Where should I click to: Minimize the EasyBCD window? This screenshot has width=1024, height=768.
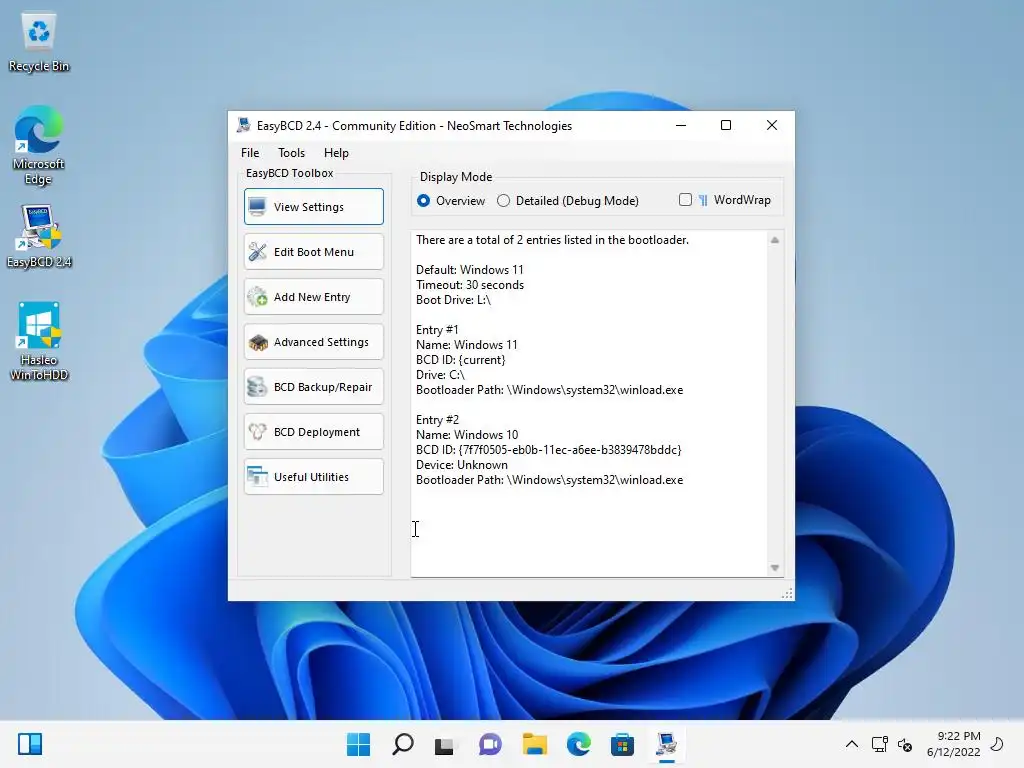tap(681, 125)
